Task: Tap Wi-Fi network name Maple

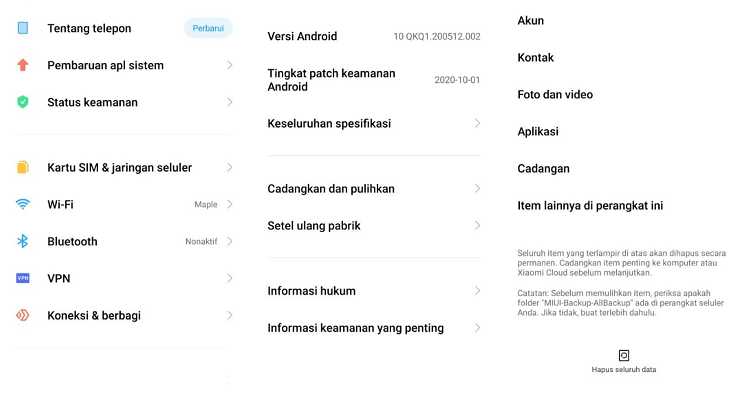Action: pyautogui.click(x=206, y=204)
